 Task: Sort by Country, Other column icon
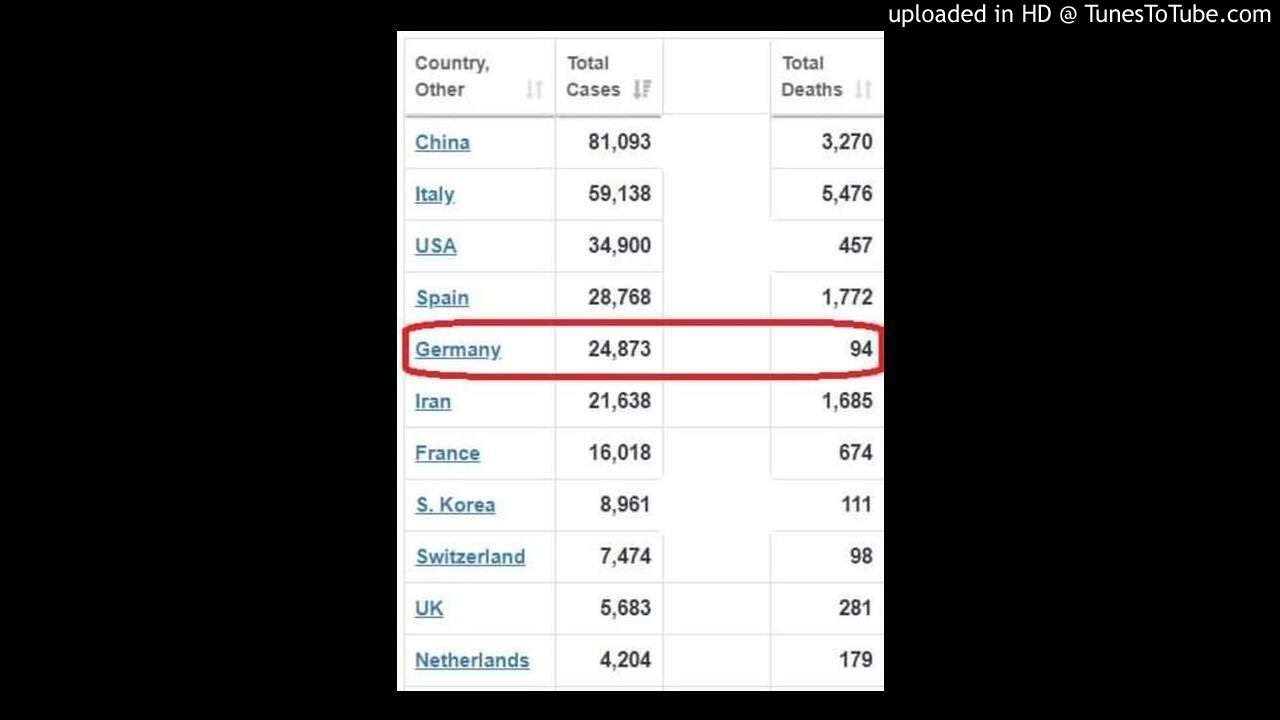pyautogui.click(x=534, y=90)
